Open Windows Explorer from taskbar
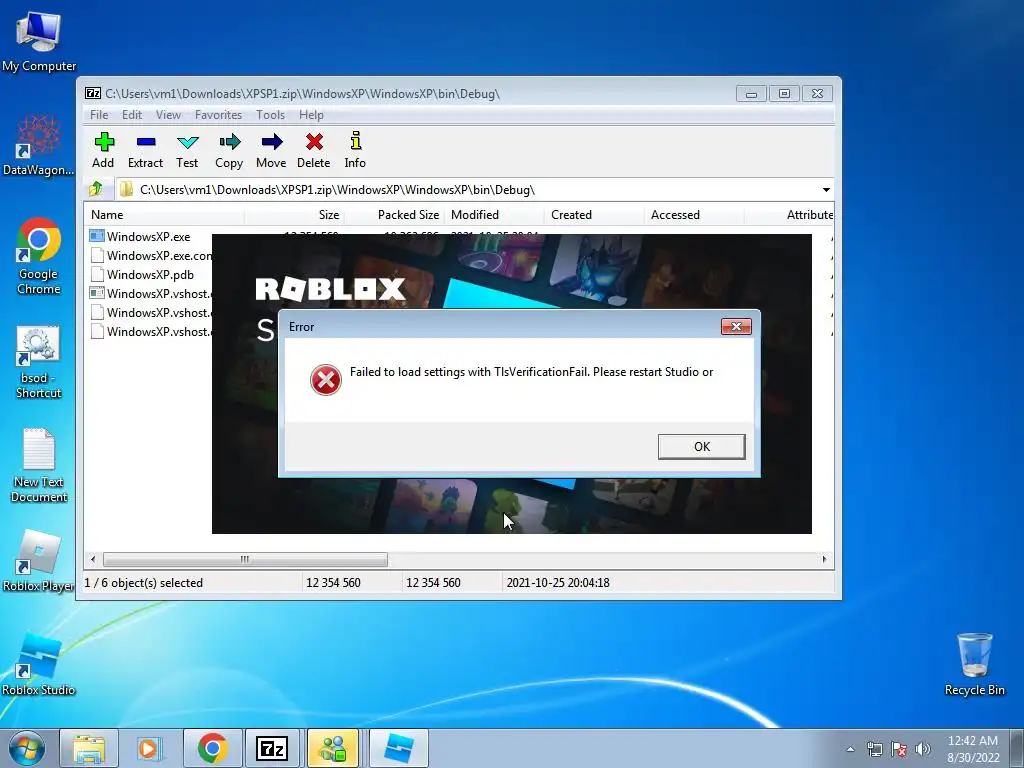This screenshot has width=1024, height=768. (89, 748)
